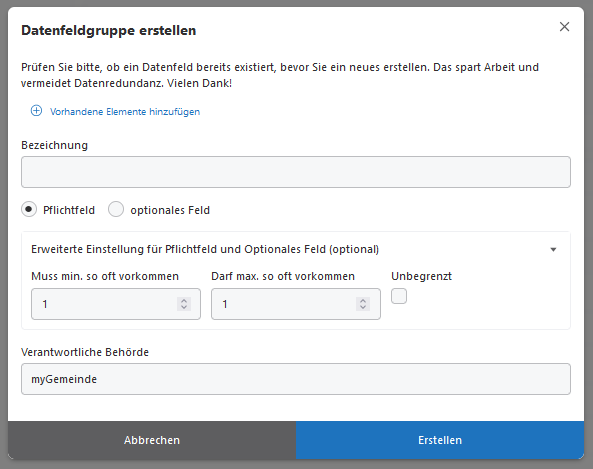Decrease the Darf max. so oft vorkommen value
The width and height of the screenshot is (593, 469).
[363, 307]
